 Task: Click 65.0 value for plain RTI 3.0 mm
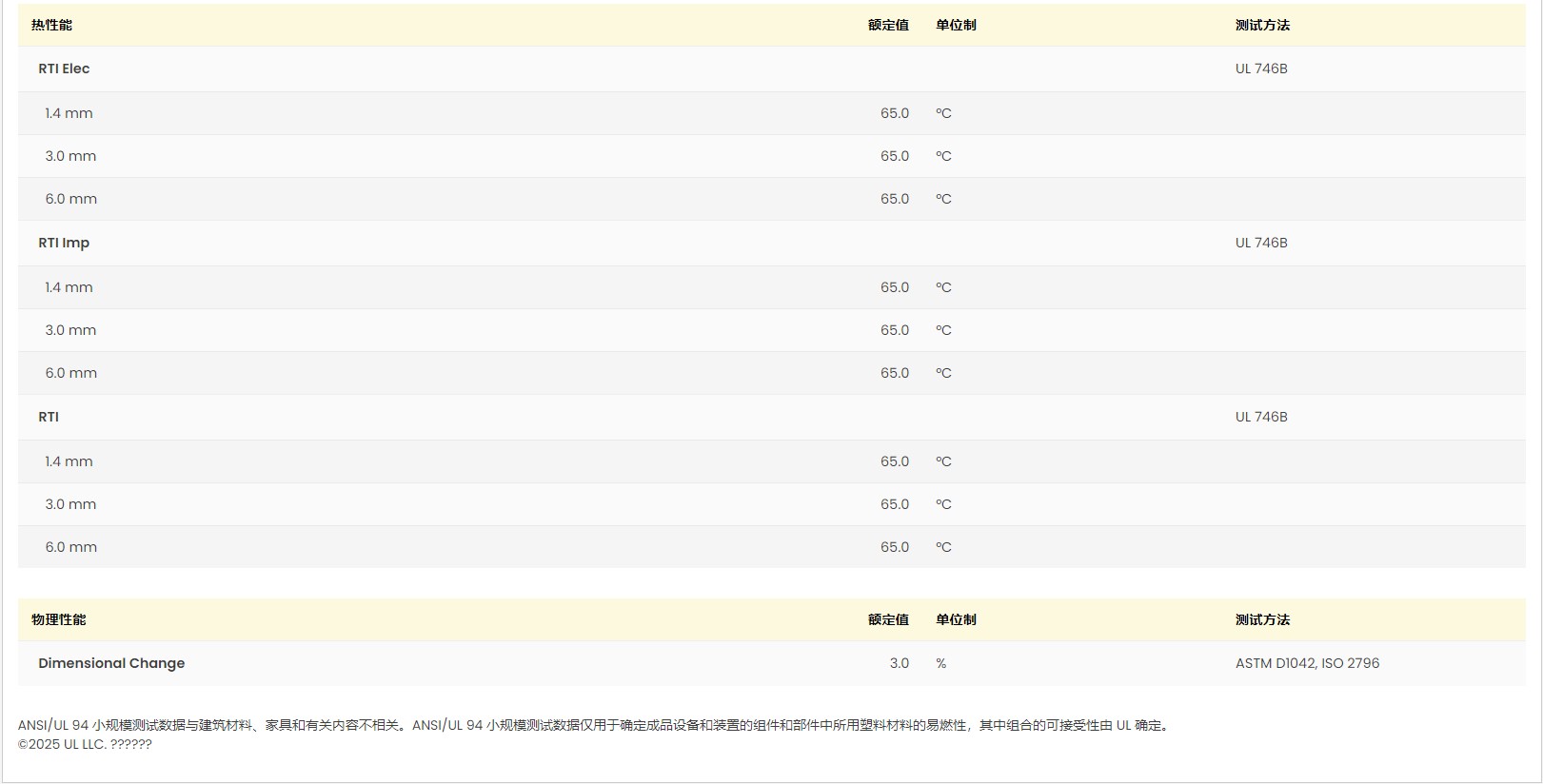pos(895,504)
